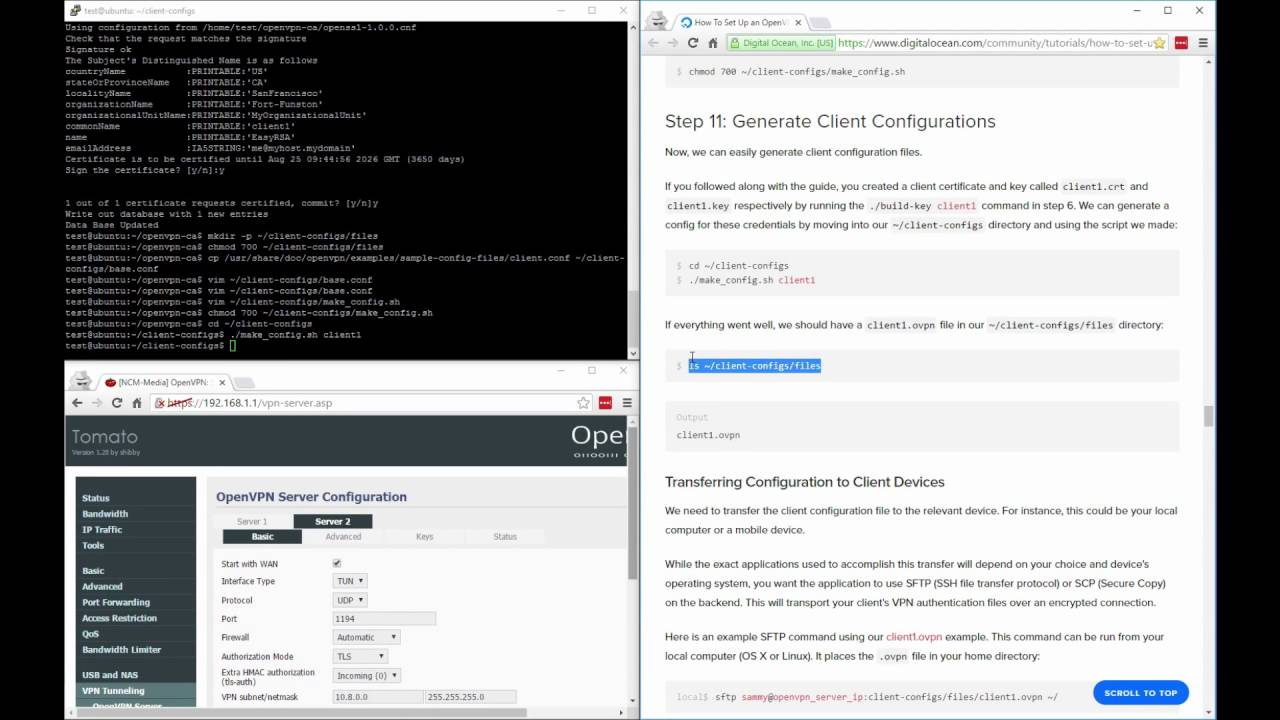Open the Extra HMAC authorization Incoming (0) dropdown
The height and width of the screenshot is (720, 1280).
367,676
